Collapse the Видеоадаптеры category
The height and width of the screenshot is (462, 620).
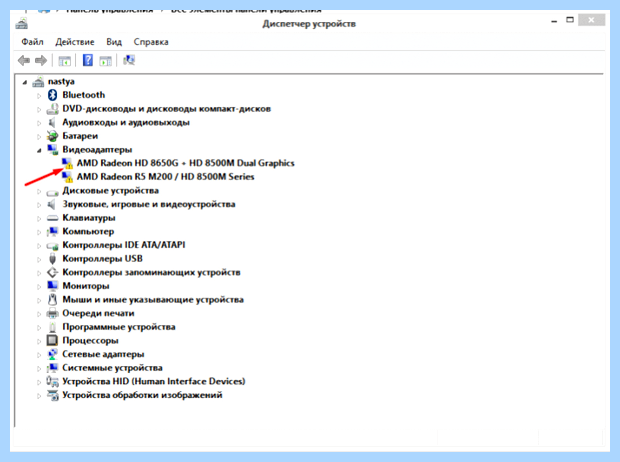pos(39,151)
